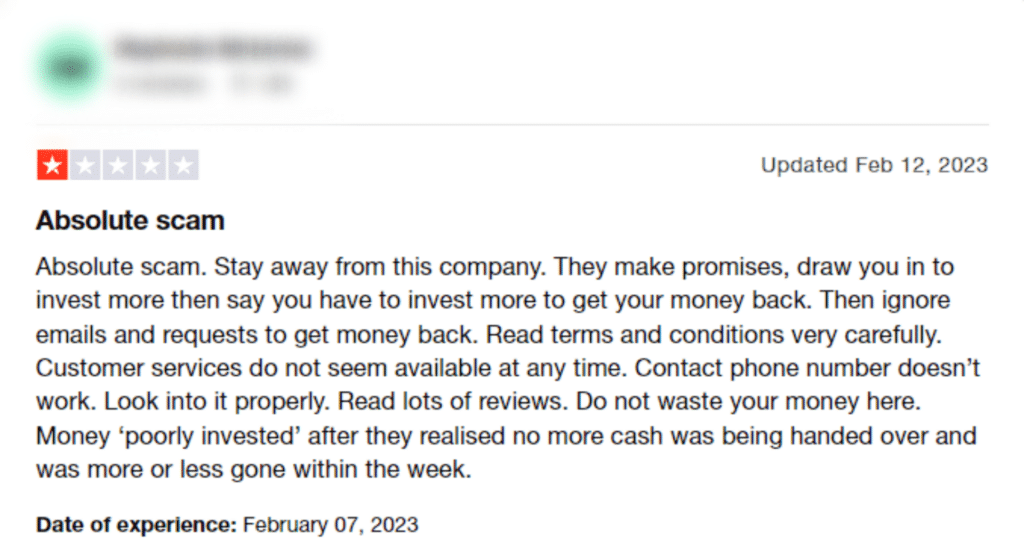1024x549 pixels.
Task: Click the "Updated Feb 12, 2023" timestamp
Action: click(874, 165)
